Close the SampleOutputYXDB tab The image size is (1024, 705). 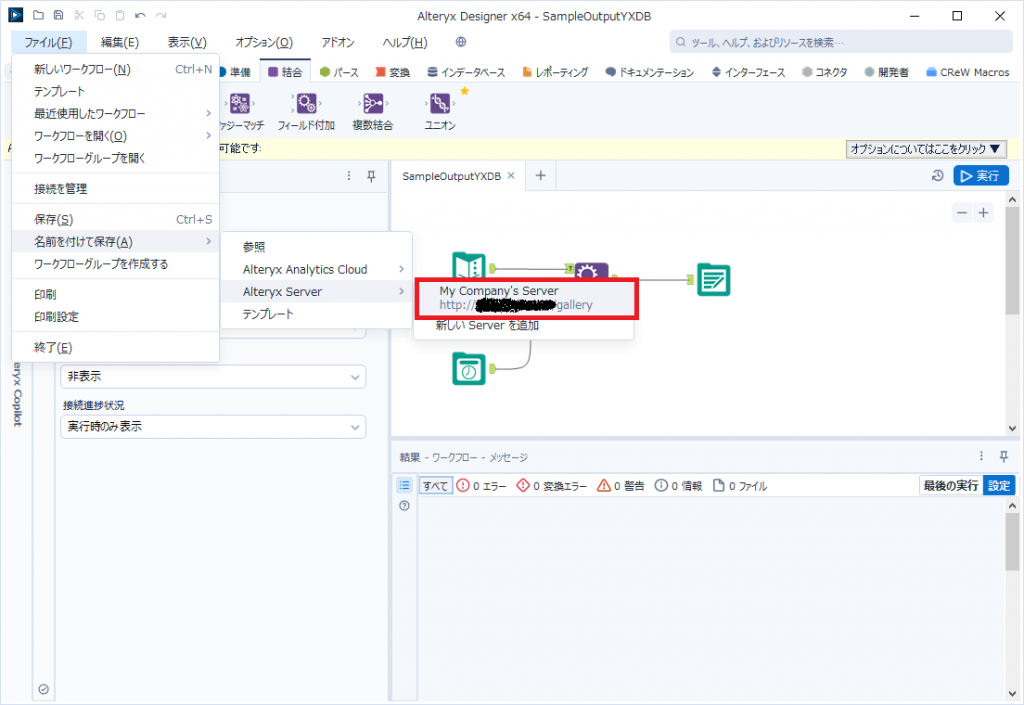(x=511, y=176)
